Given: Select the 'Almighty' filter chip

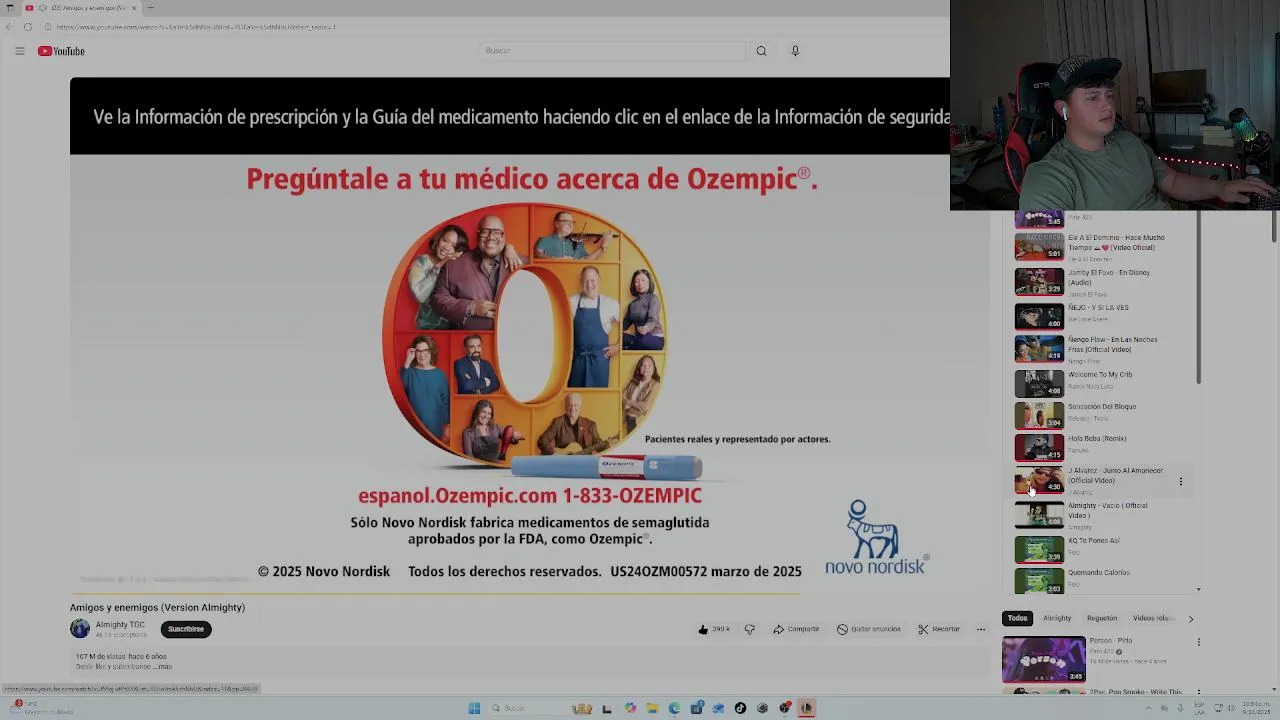Looking at the screenshot, I should (x=1057, y=618).
